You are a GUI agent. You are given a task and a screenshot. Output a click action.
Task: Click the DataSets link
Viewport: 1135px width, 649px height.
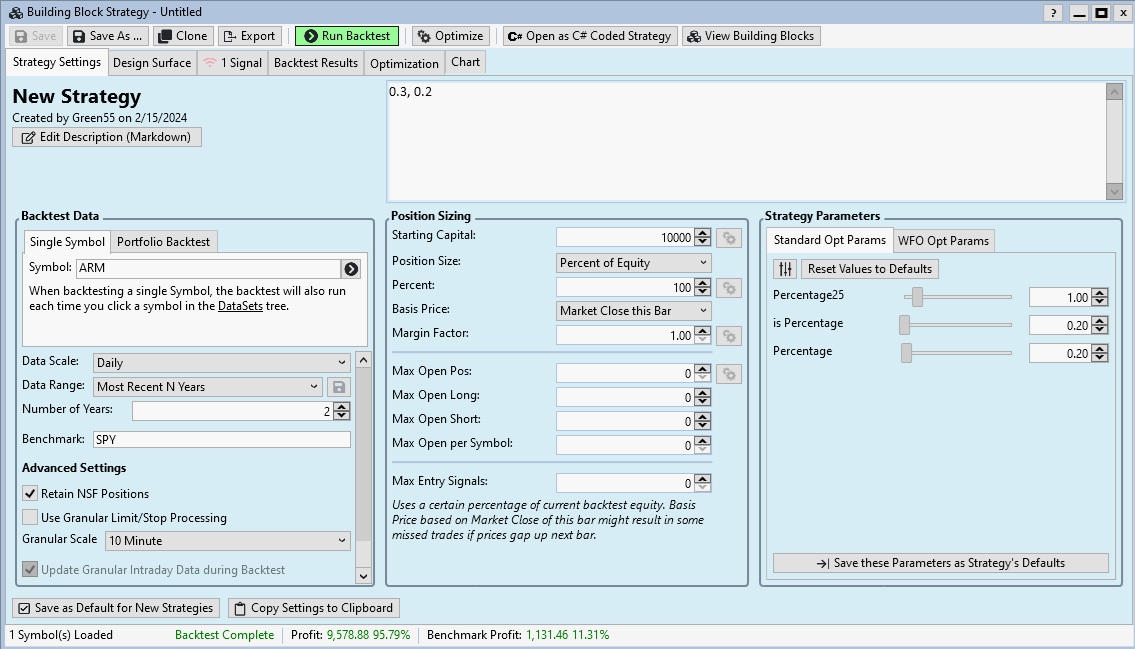point(240,306)
